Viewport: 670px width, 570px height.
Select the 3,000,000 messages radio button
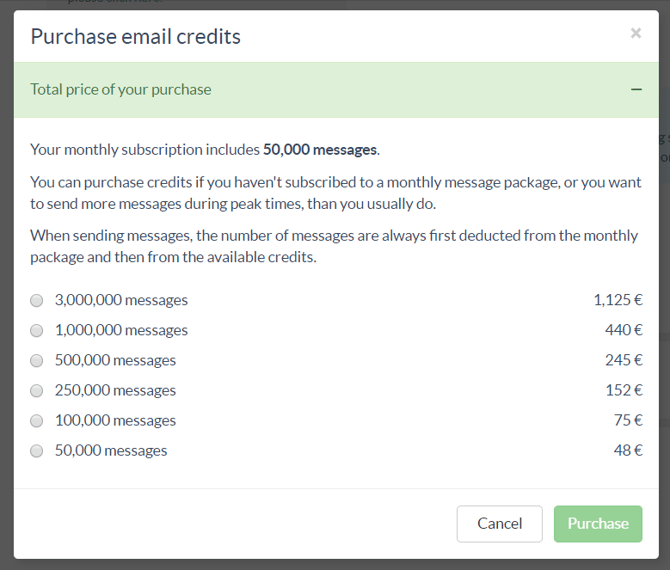tap(37, 300)
